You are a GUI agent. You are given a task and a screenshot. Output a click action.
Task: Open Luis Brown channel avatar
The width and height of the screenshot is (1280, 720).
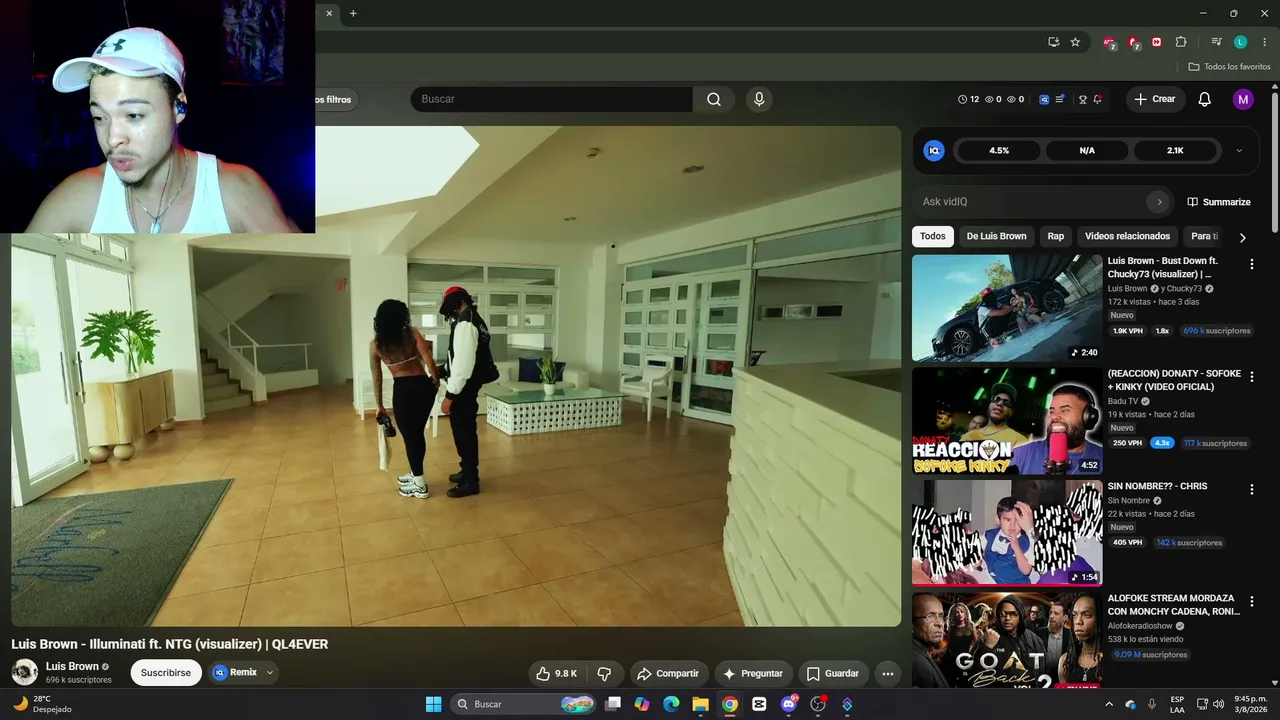[x=25, y=672]
